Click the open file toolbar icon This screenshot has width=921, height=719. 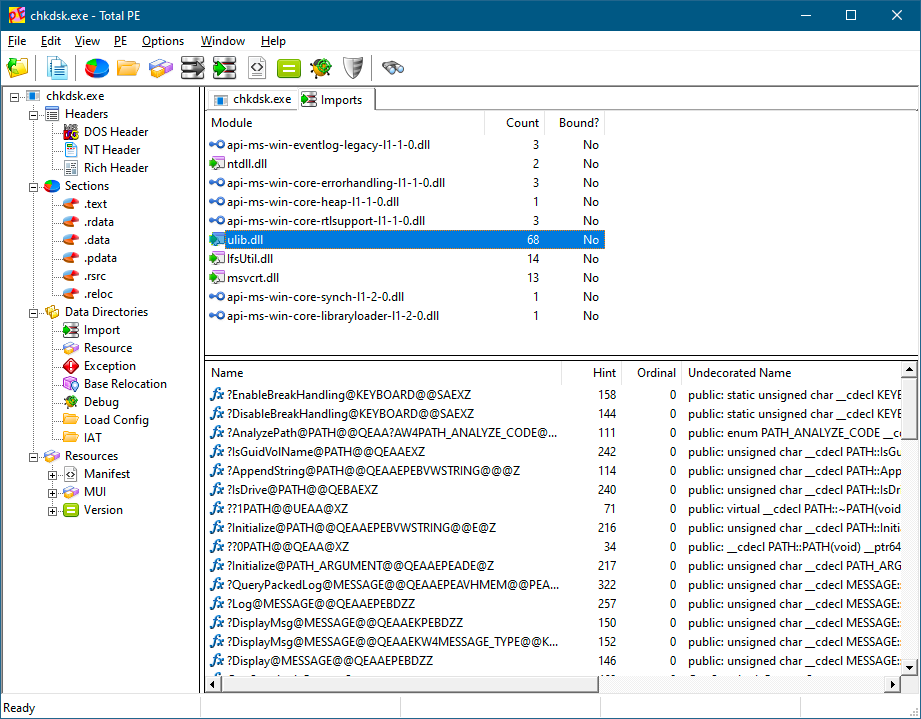pyautogui.click(x=18, y=68)
